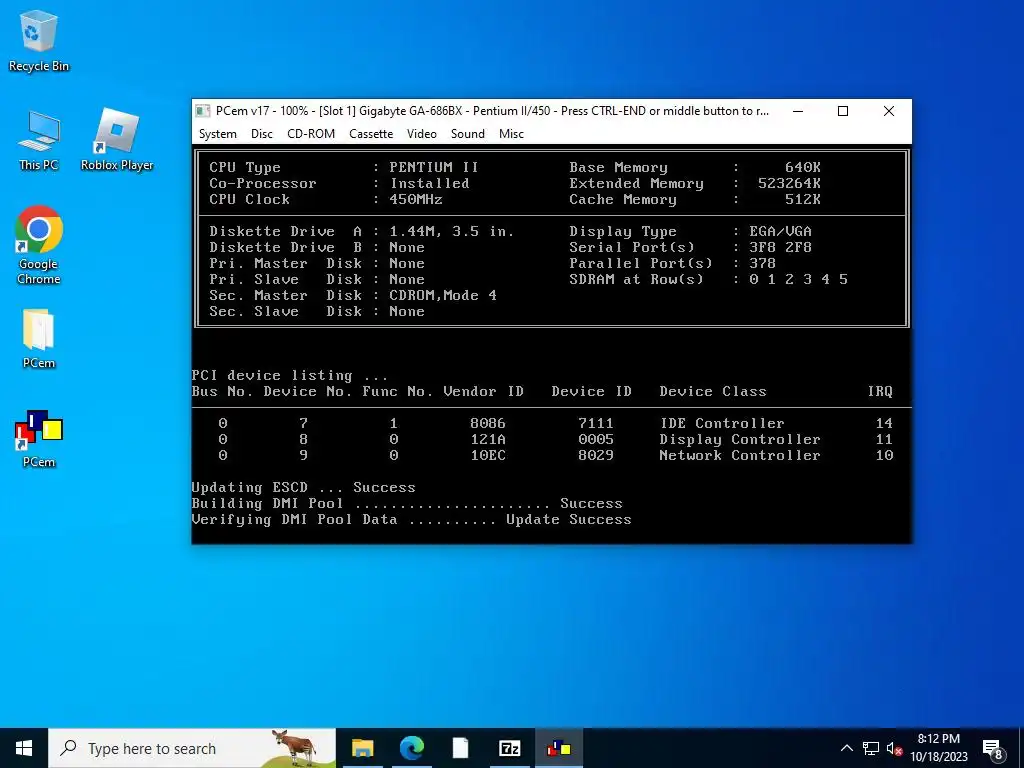Maximize the PCem window
The image size is (1024, 768).
(843, 111)
